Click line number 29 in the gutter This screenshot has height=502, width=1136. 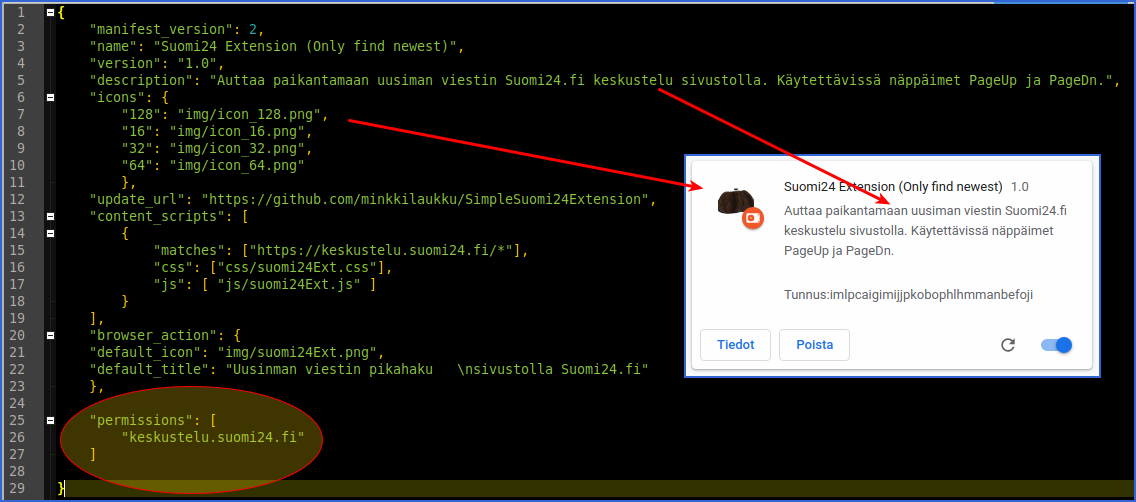[17, 488]
